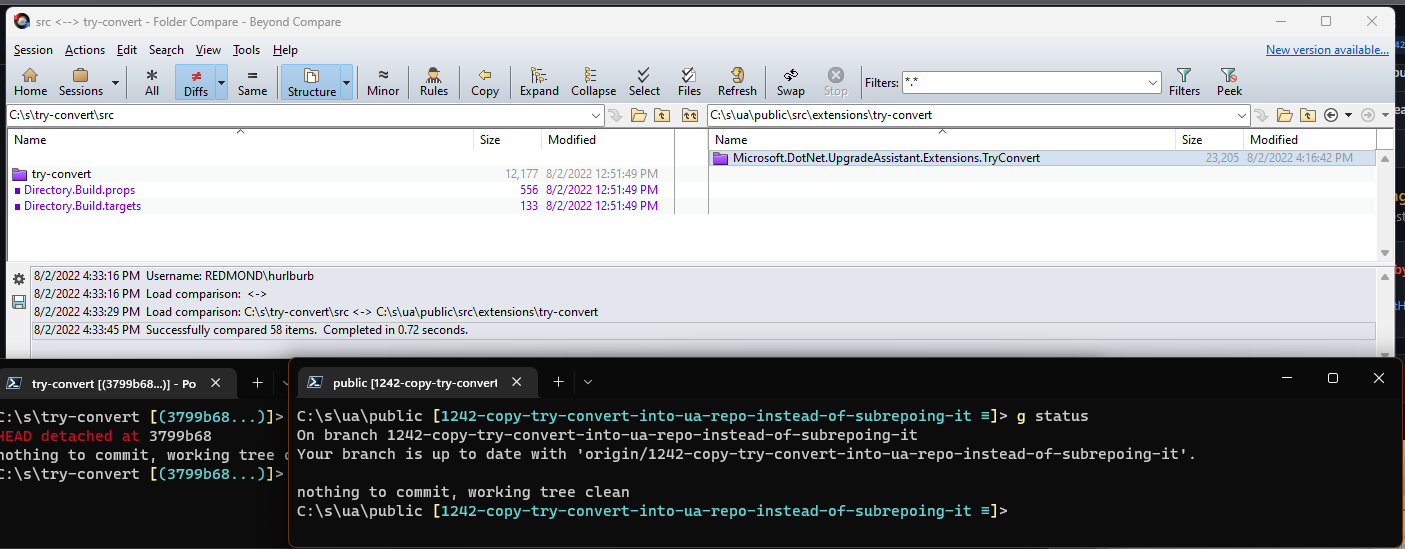This screenshot has height=549, width=1405.
Task: Sort right pane by Name column
Action: click(941, 140)
